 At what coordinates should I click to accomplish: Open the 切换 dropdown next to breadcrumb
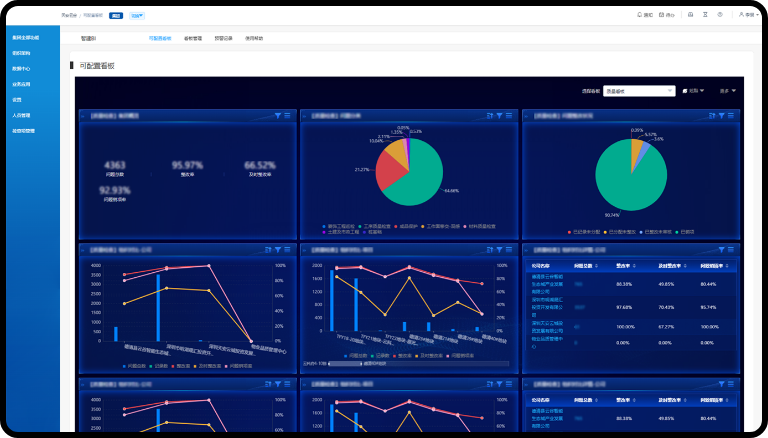tap(137, 16)
